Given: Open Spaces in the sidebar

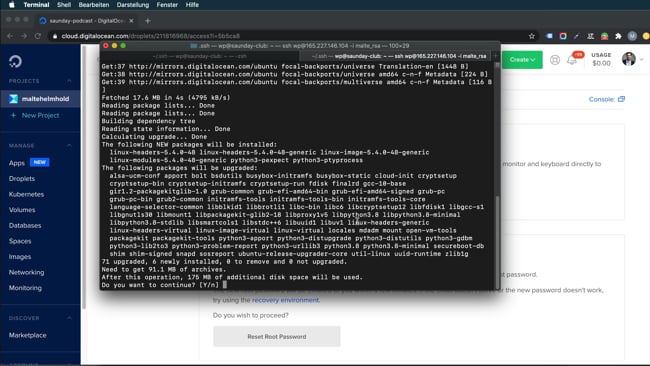Looking at the screenshot, I should [20, 241].
